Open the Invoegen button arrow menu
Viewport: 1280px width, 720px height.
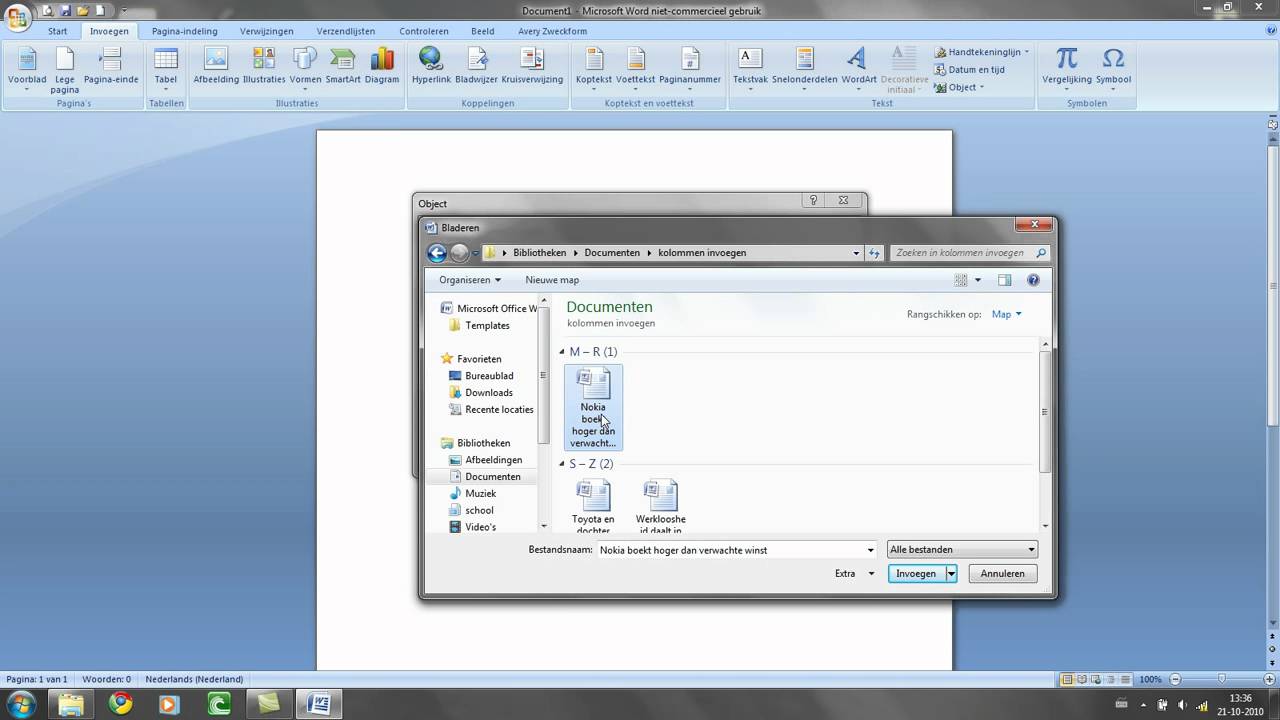951,574
